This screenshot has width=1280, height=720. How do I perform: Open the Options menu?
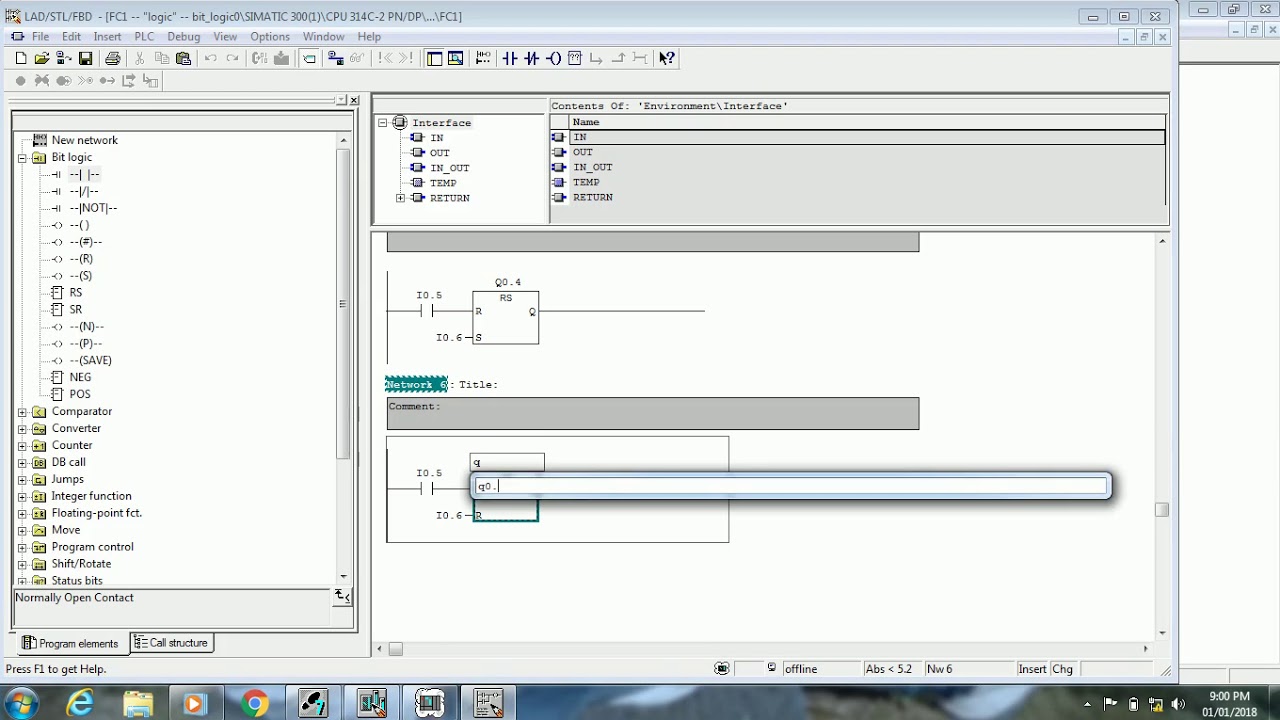pos(270,37)
